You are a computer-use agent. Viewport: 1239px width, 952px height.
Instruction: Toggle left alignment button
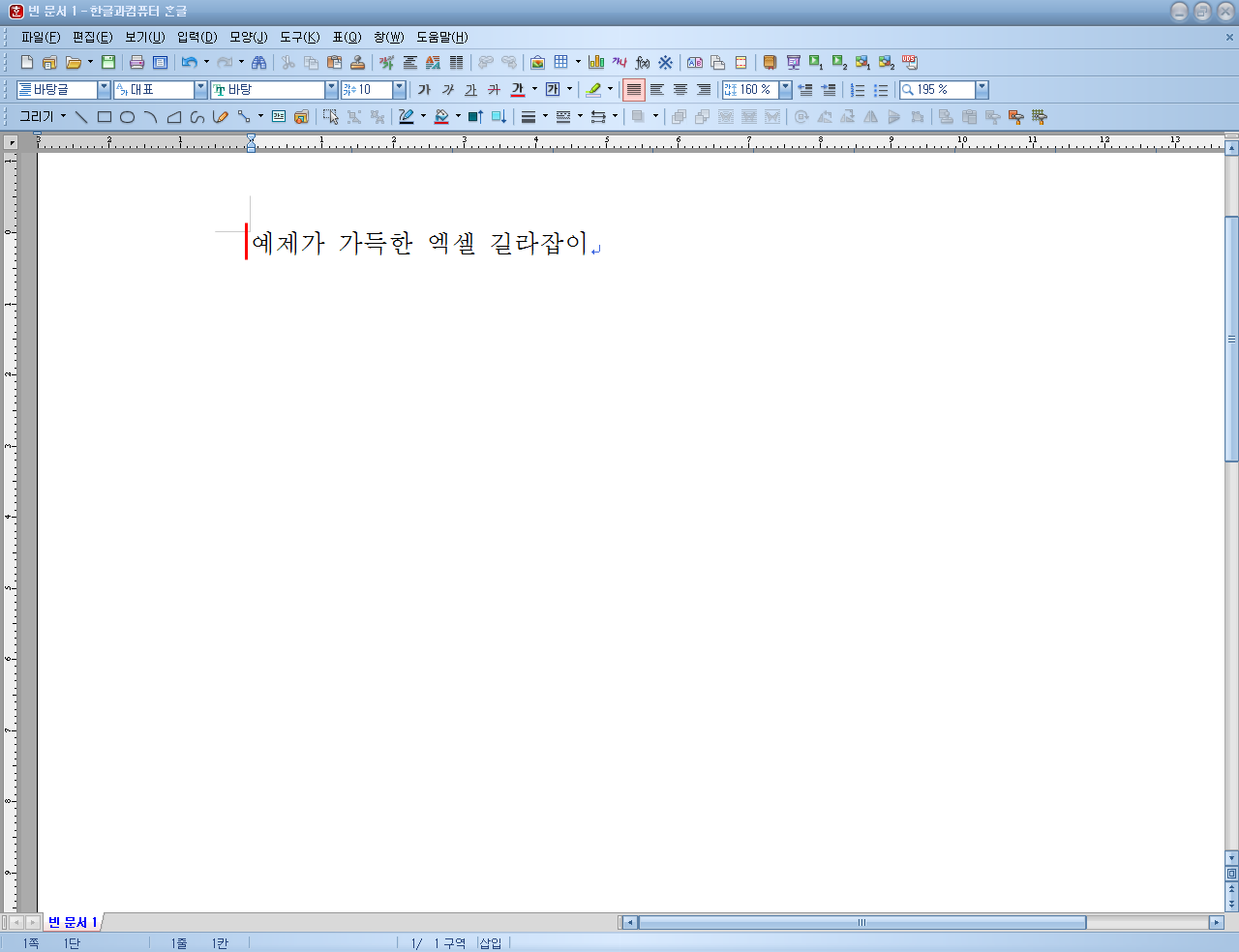(657, 89)
